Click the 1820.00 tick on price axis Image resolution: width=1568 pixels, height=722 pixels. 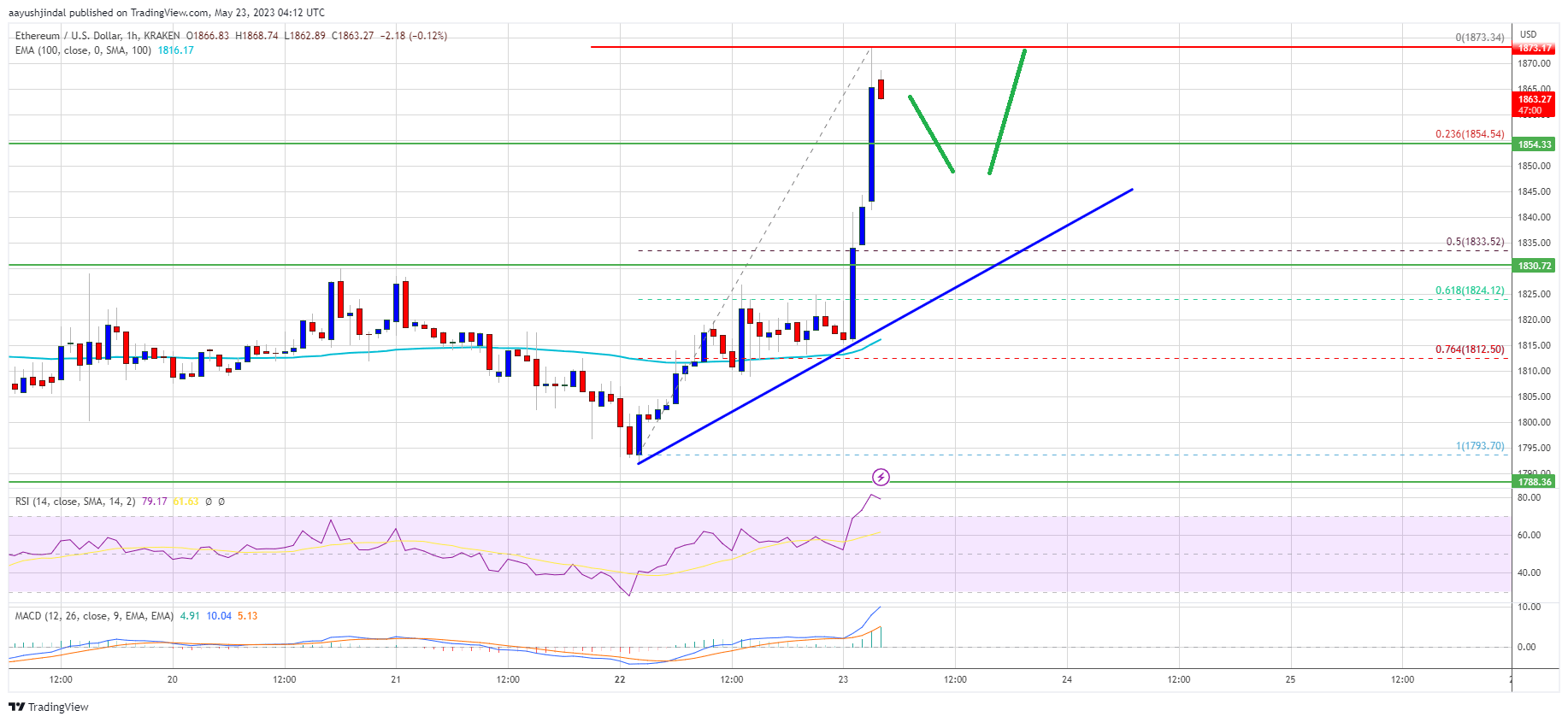[1534, 320]
